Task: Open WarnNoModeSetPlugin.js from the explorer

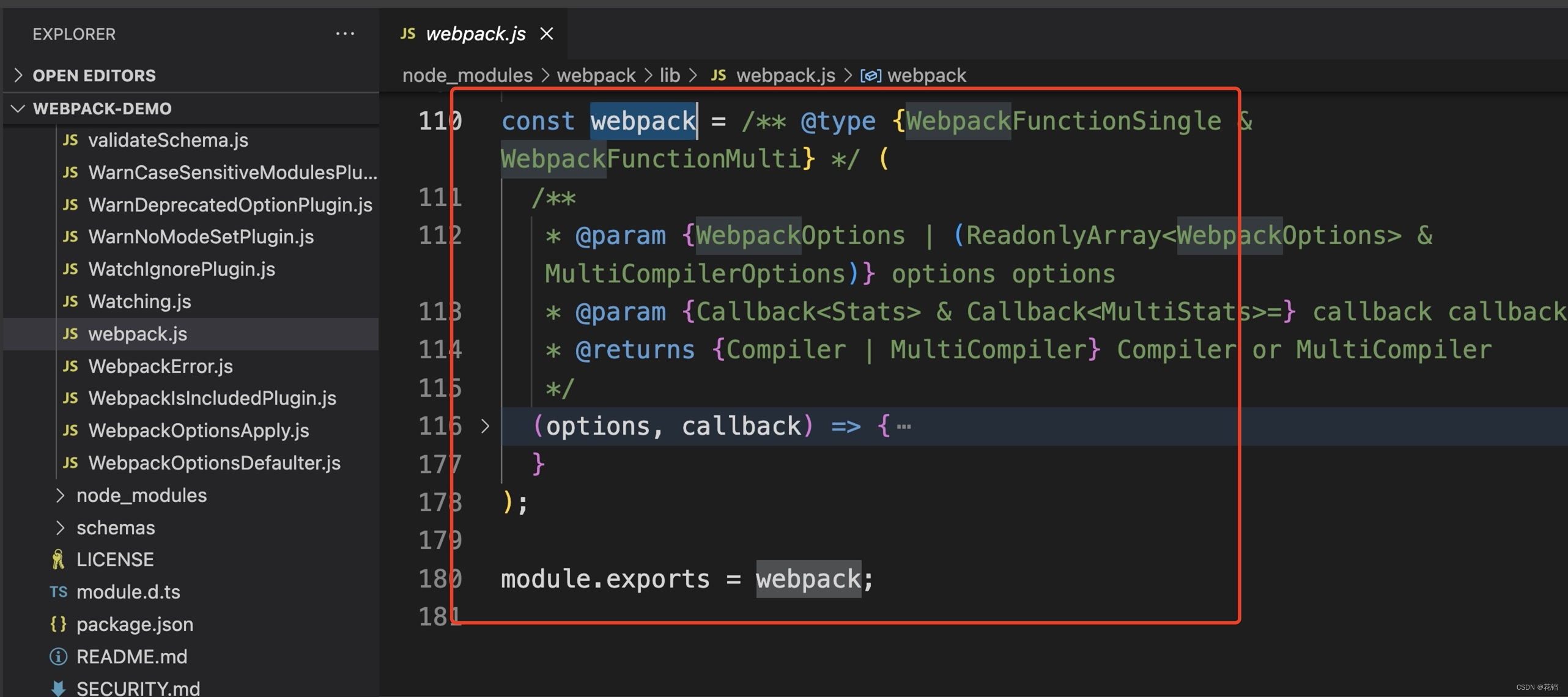Action: coord(202,237)
